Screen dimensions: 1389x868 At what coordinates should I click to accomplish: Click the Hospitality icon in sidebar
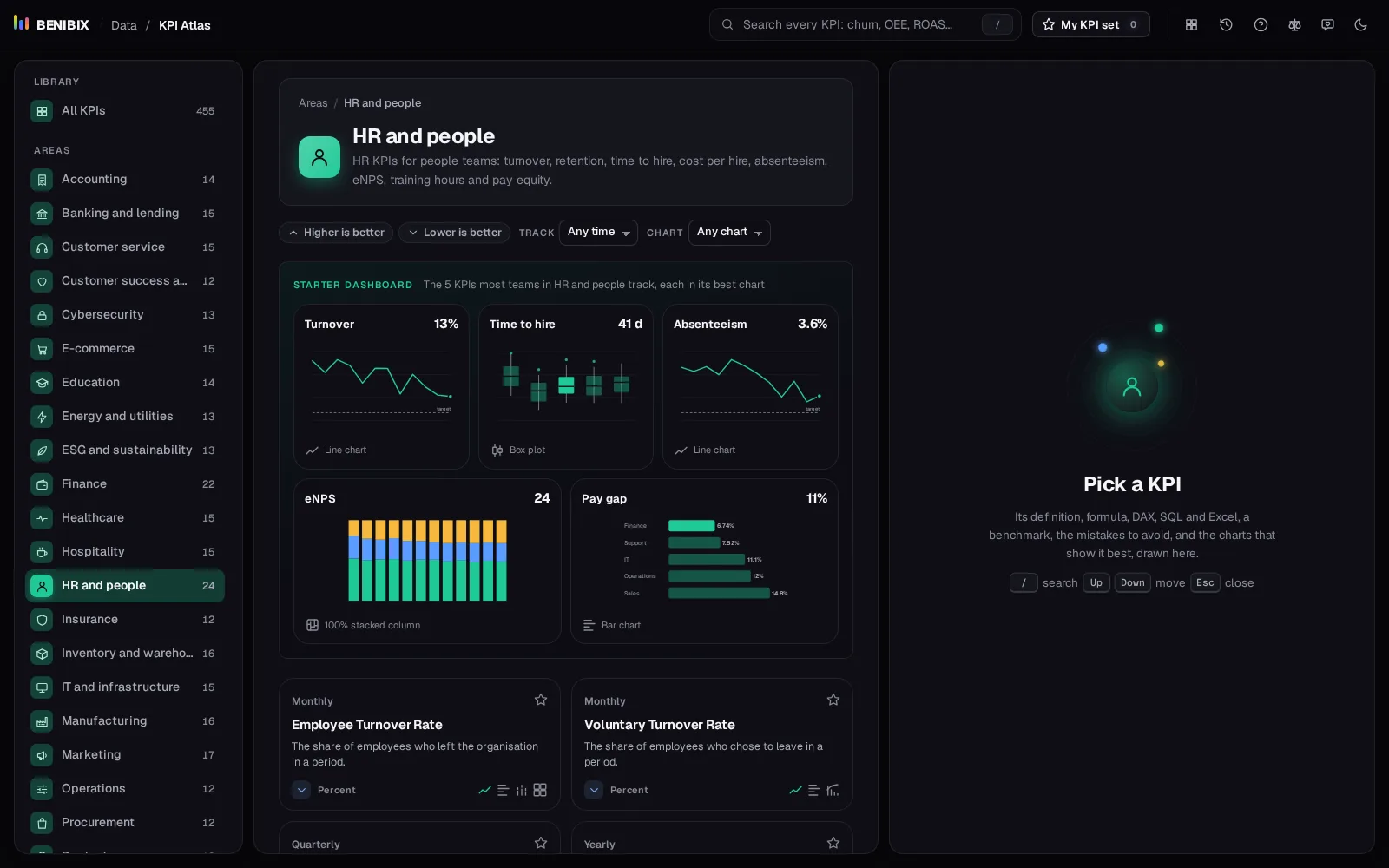42,552
